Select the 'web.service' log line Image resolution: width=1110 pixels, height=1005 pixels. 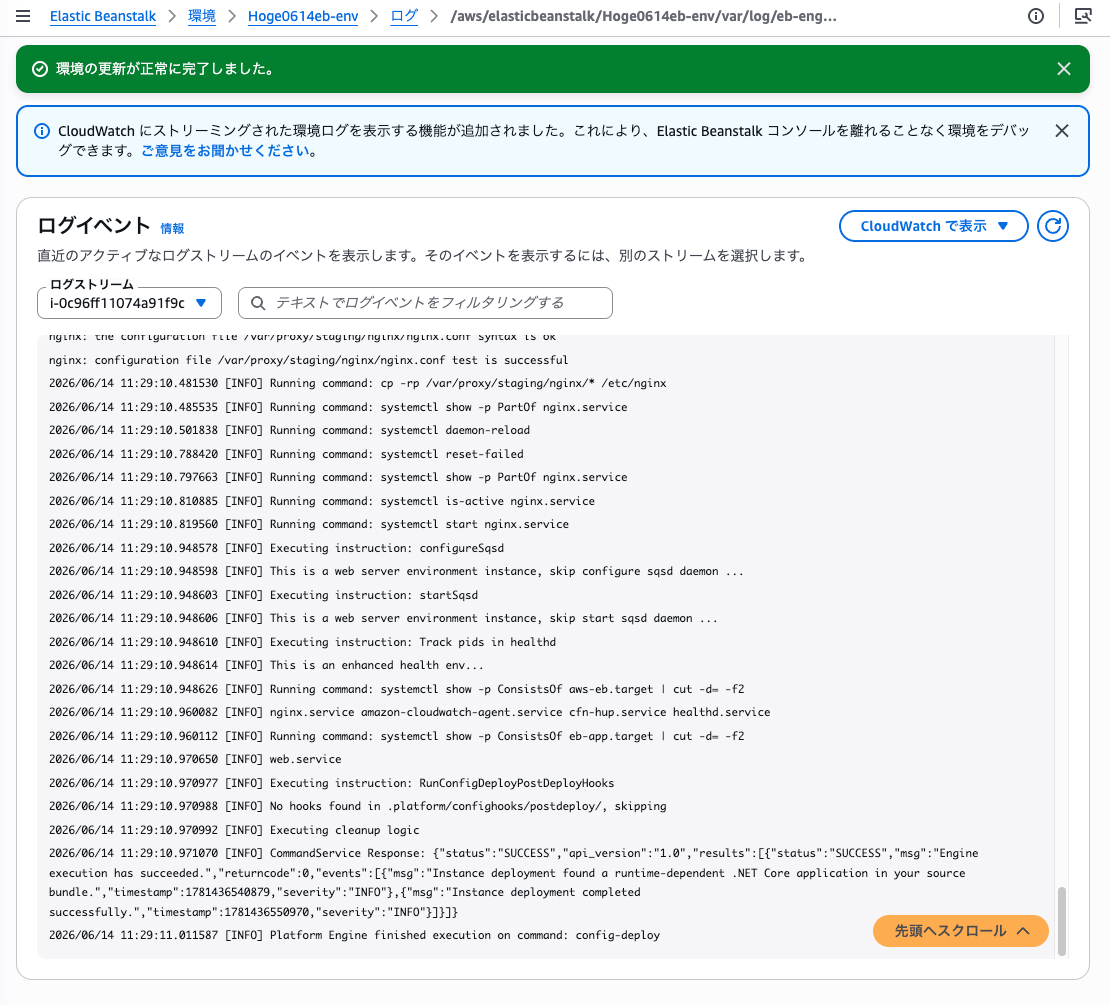tap(195, 759)
